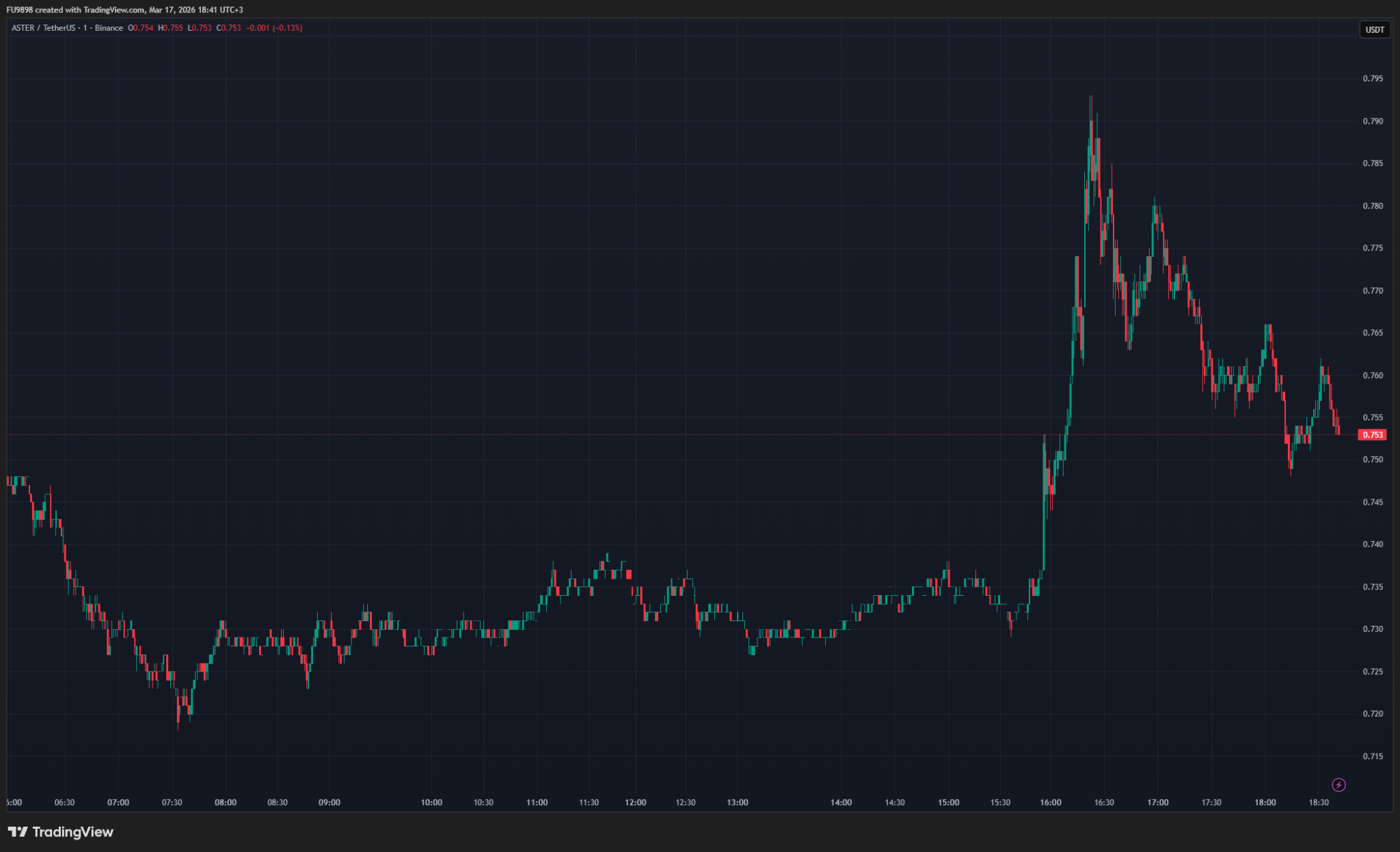Click the 09:00 label on time axis

(x=329, y=802)
